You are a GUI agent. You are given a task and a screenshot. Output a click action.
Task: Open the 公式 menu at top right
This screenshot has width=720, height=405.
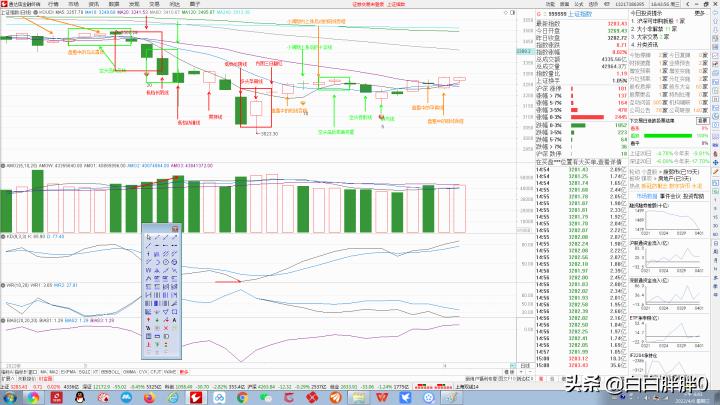(579, 4)
